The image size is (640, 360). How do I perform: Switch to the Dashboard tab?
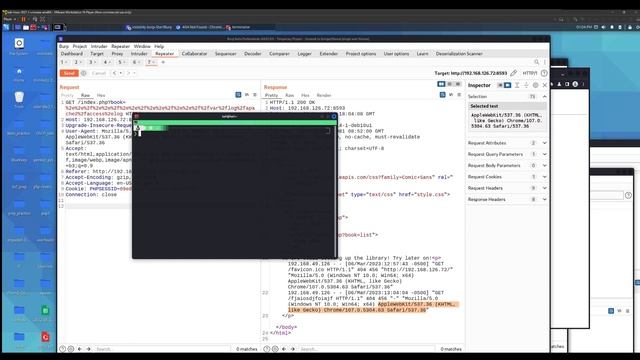(x=71, y=54)
